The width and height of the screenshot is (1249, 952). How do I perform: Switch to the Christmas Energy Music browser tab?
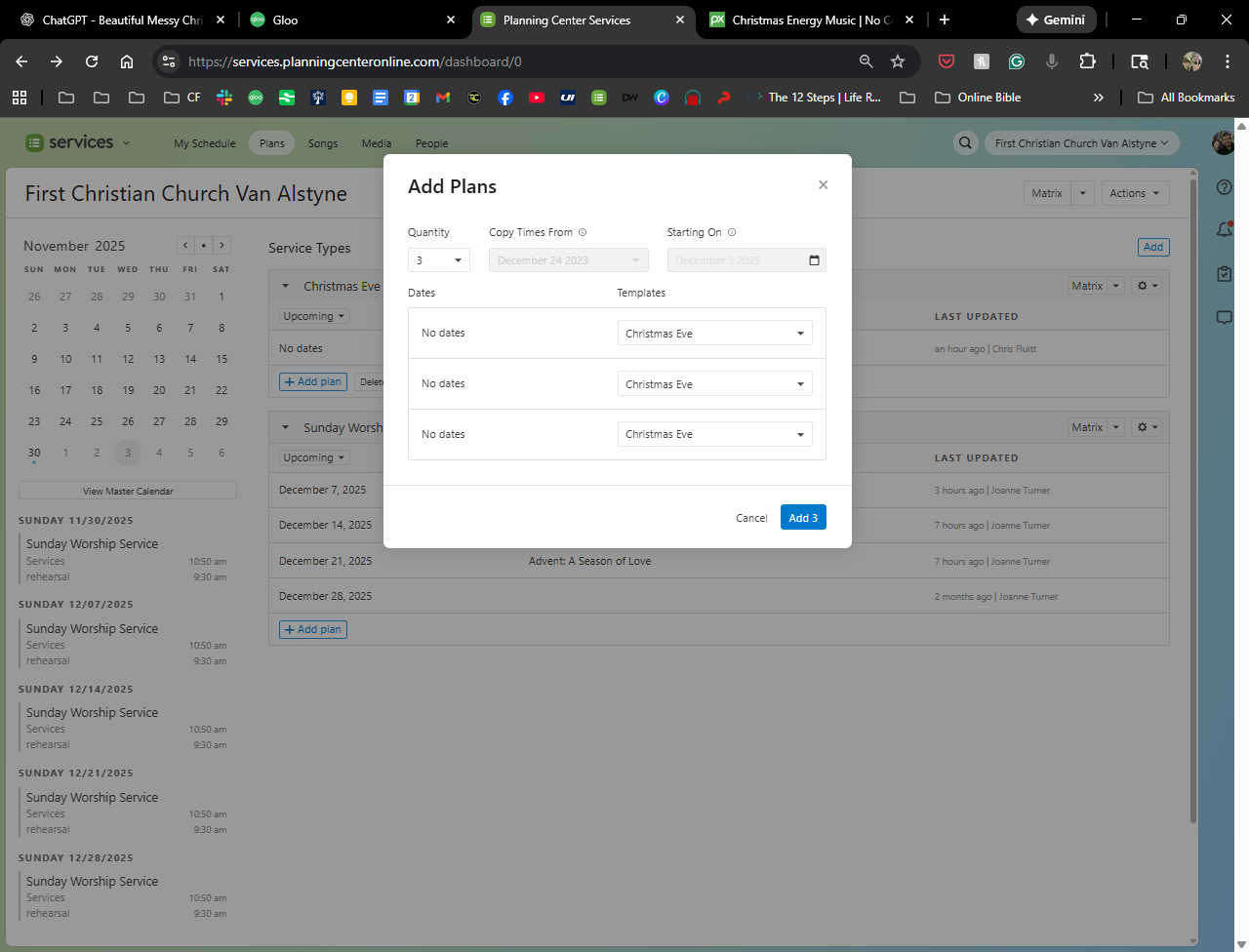point(810,20)
